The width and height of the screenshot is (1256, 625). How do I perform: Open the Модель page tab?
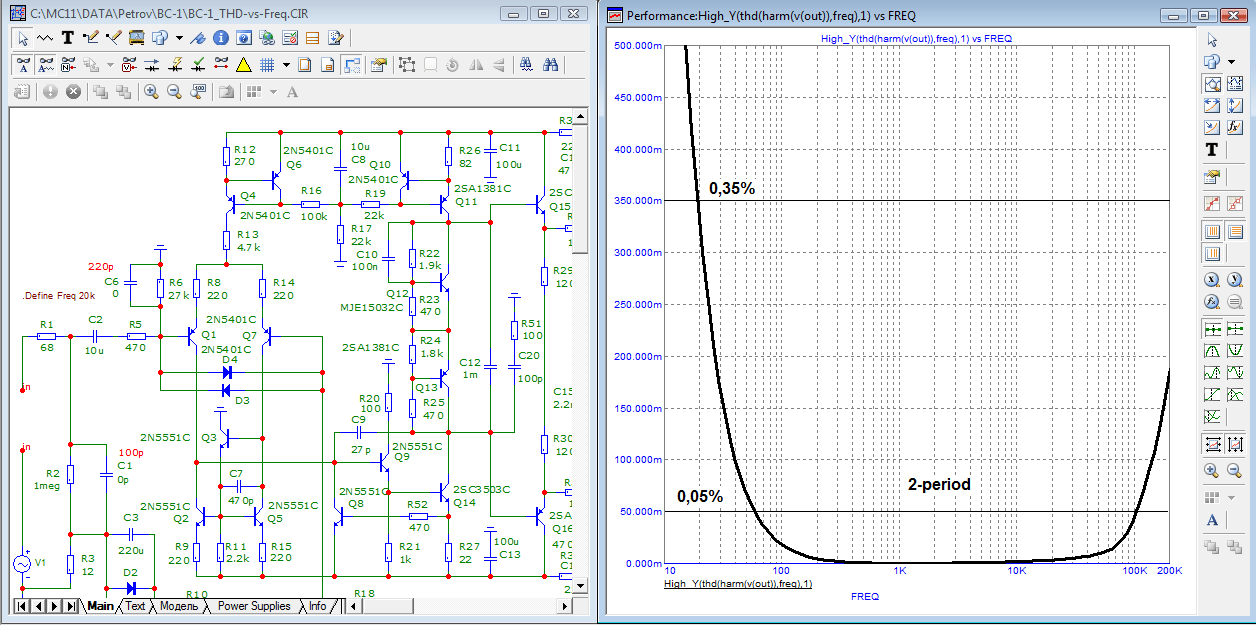tap(179, 606)
